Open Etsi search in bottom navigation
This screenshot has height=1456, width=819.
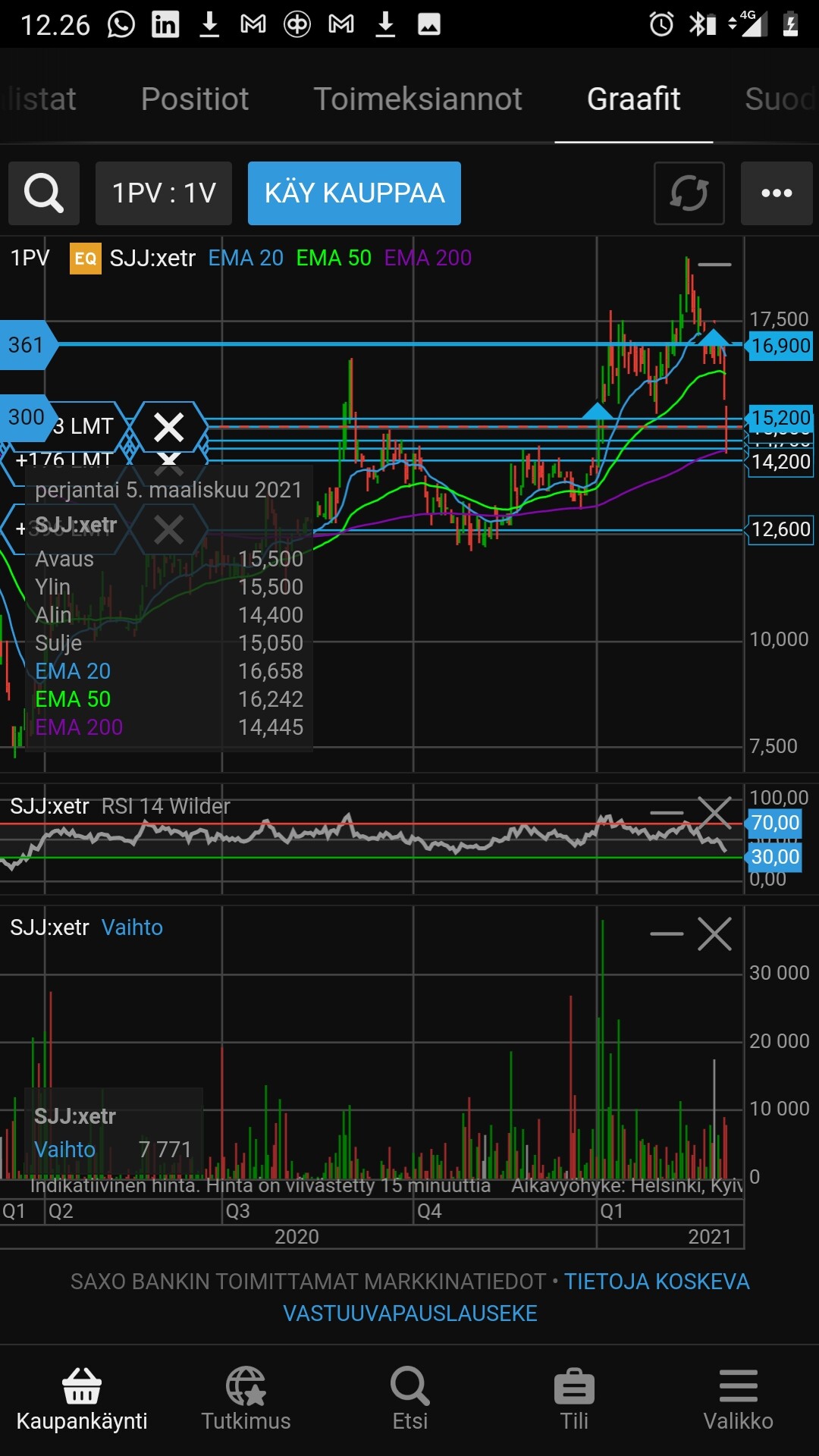(409, 1399)
